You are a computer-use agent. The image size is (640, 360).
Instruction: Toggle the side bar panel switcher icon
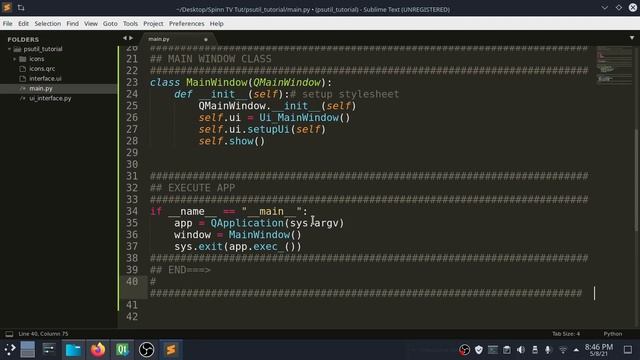9,334
